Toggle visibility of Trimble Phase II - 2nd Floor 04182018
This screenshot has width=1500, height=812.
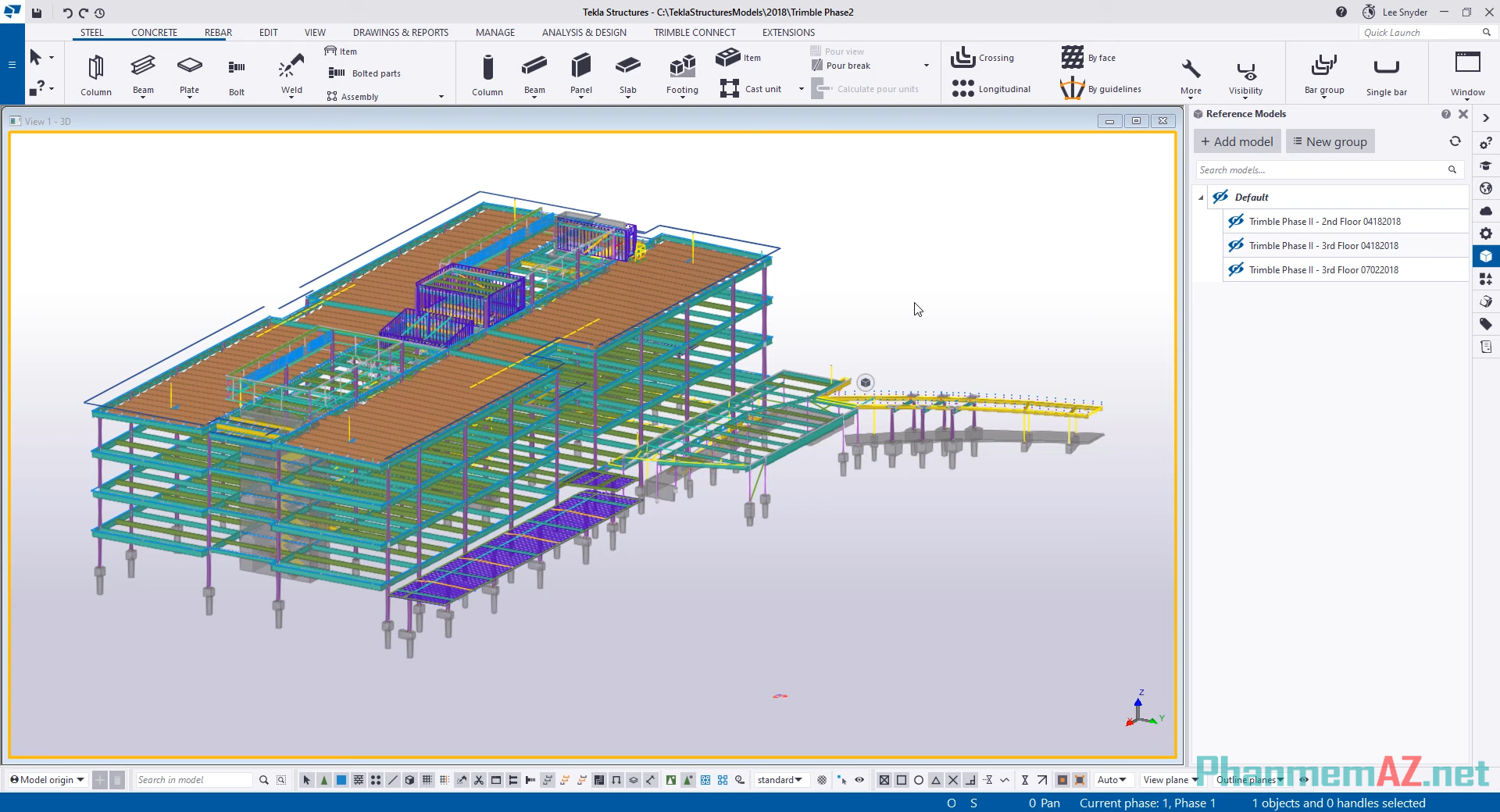[x=1235, y=221]
